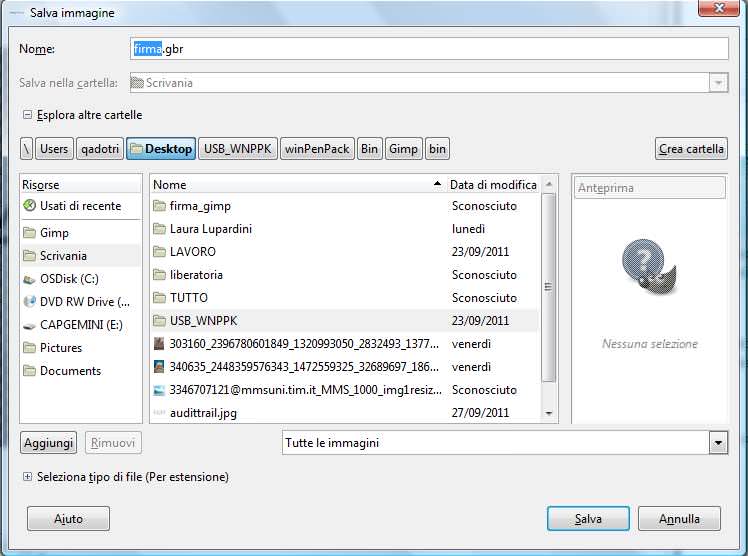Viewport: 748px width, 556px height.
Task: Click the Laura Lupardini folder icon
Action: [159, 228]
